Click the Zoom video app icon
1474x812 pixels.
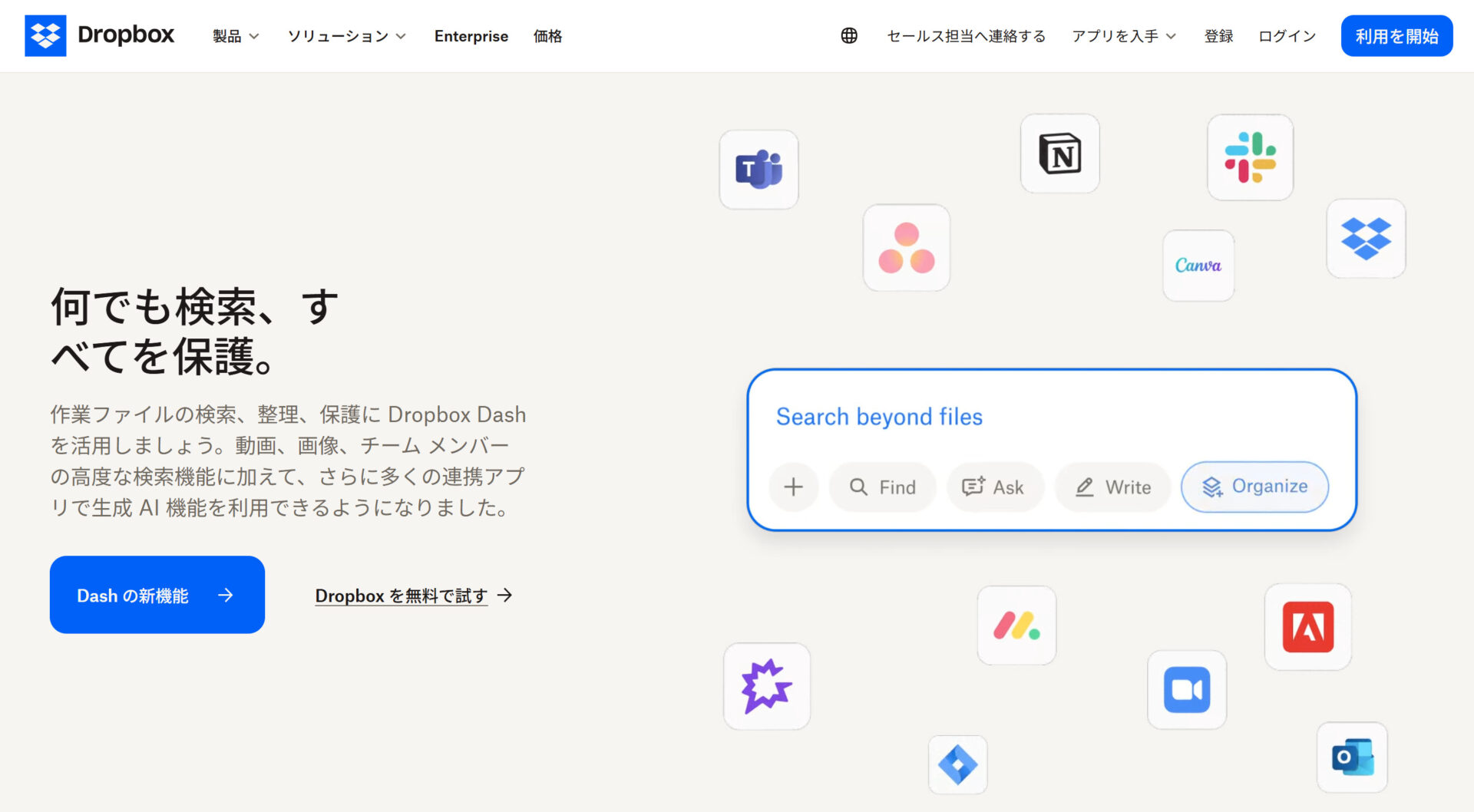click(x=1186, y=689)
